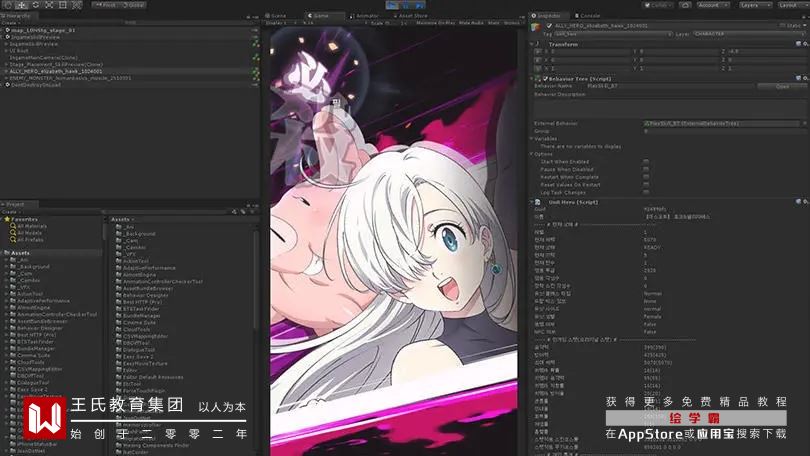Select the Scale tool in the toolbar
This screenshot has width=810, height=456.
point(49,5)
